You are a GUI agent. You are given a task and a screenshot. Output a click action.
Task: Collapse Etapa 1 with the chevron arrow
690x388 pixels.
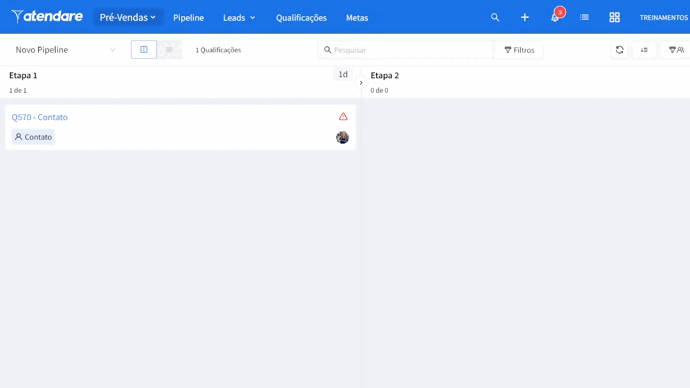(x=361, y=83)
